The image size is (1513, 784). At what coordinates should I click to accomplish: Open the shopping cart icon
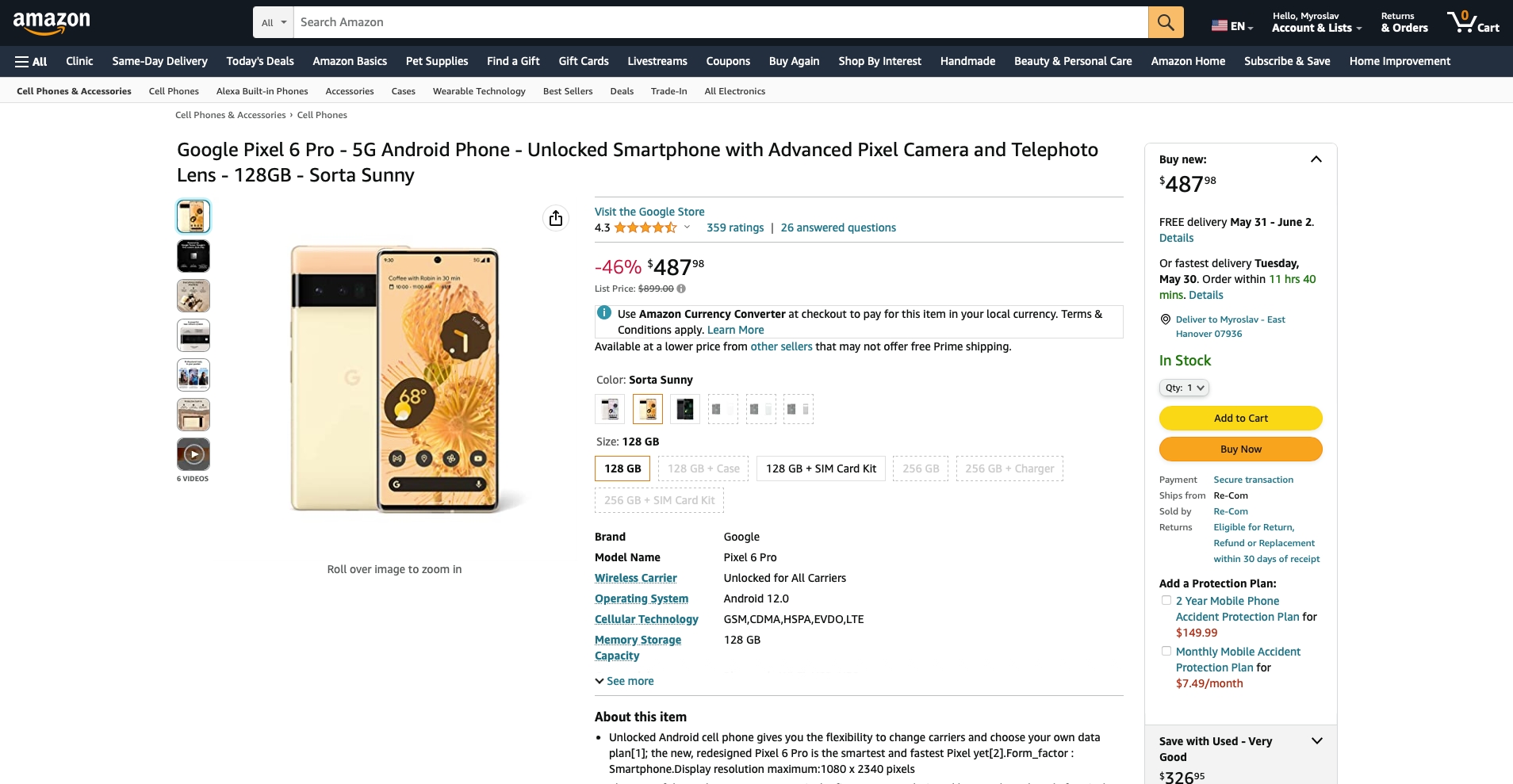click(x=1472, y=22)
